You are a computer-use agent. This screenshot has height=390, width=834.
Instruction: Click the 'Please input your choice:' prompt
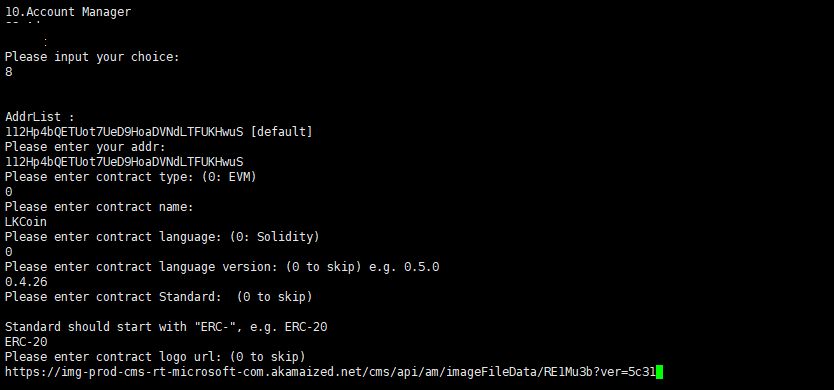pyautogui.click(x=93, y=57)
